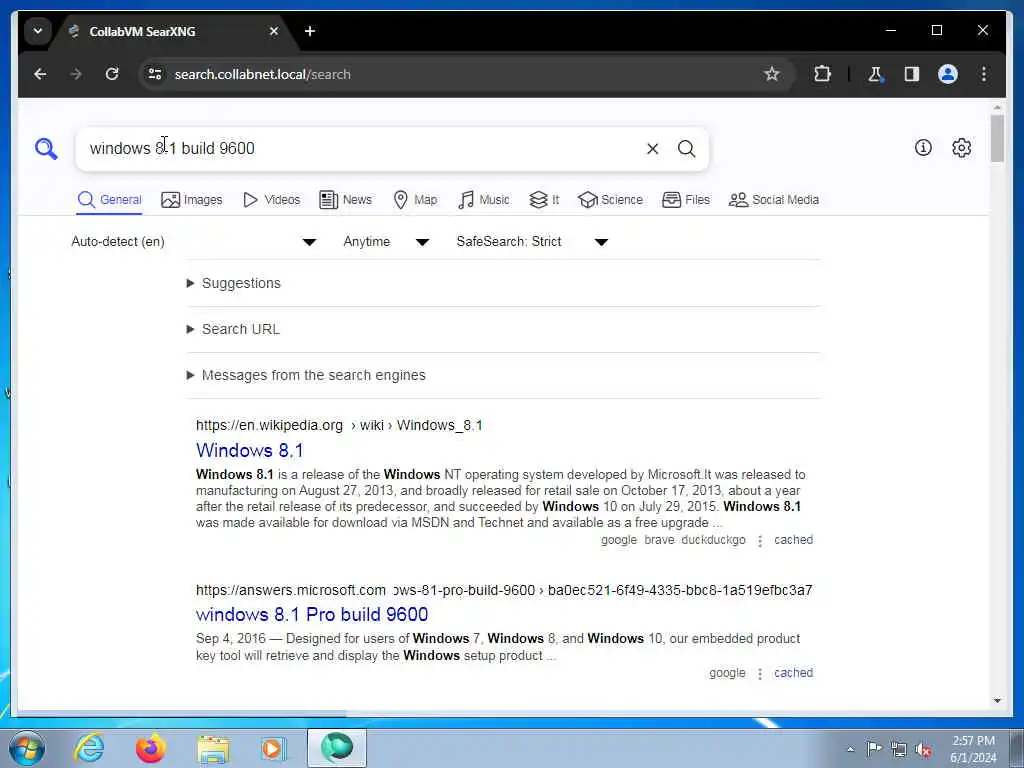
Task: Open the Anytime time range dropdown
Action: [386, 242]
